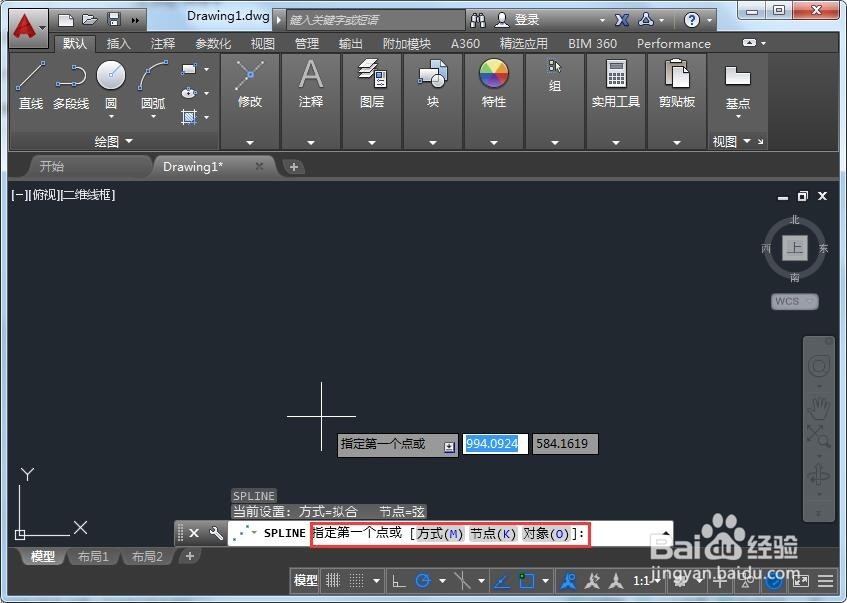This screenshot has width=847, height=603.
Task: Expand the Ellipse tool dropdown arrow
Action: point(206,93)
